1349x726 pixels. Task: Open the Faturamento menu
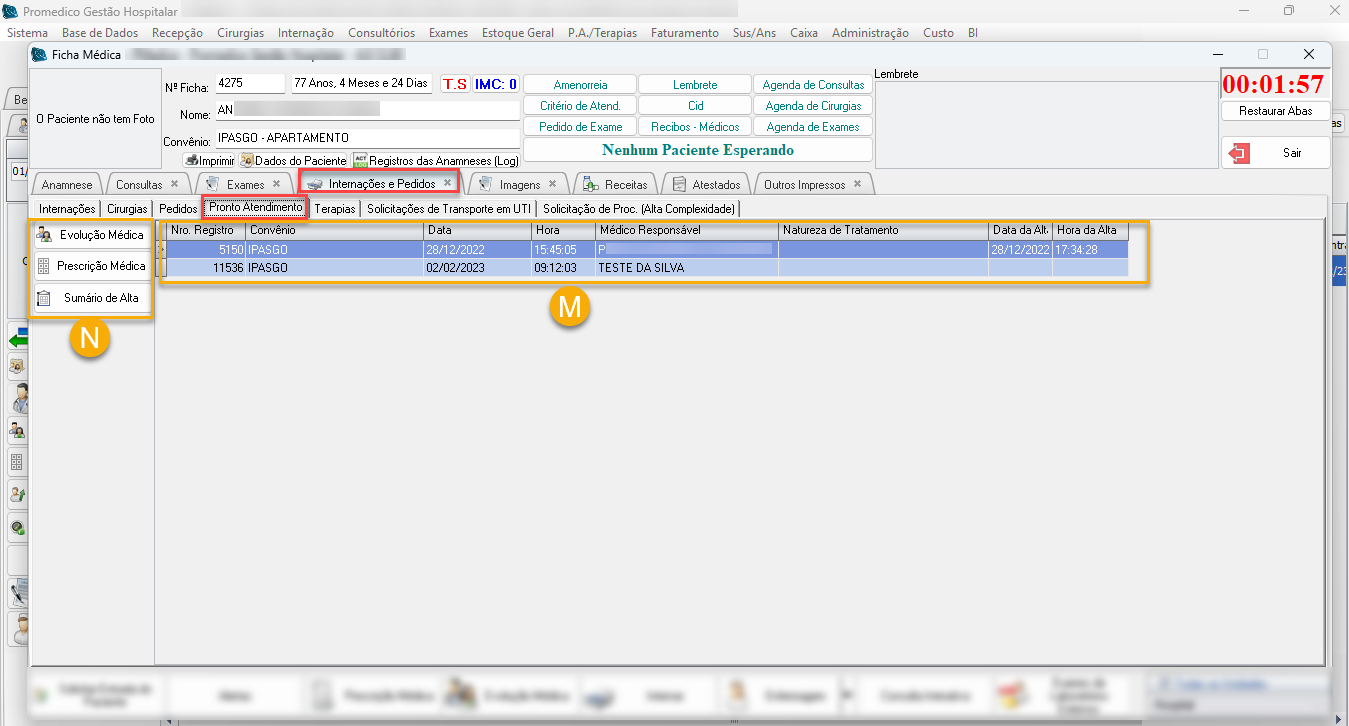684,33
